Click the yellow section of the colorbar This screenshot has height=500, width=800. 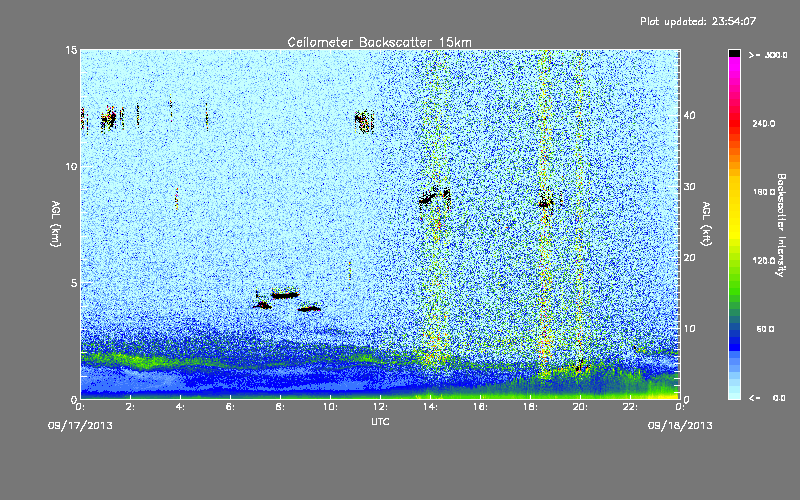click(734, 207)
